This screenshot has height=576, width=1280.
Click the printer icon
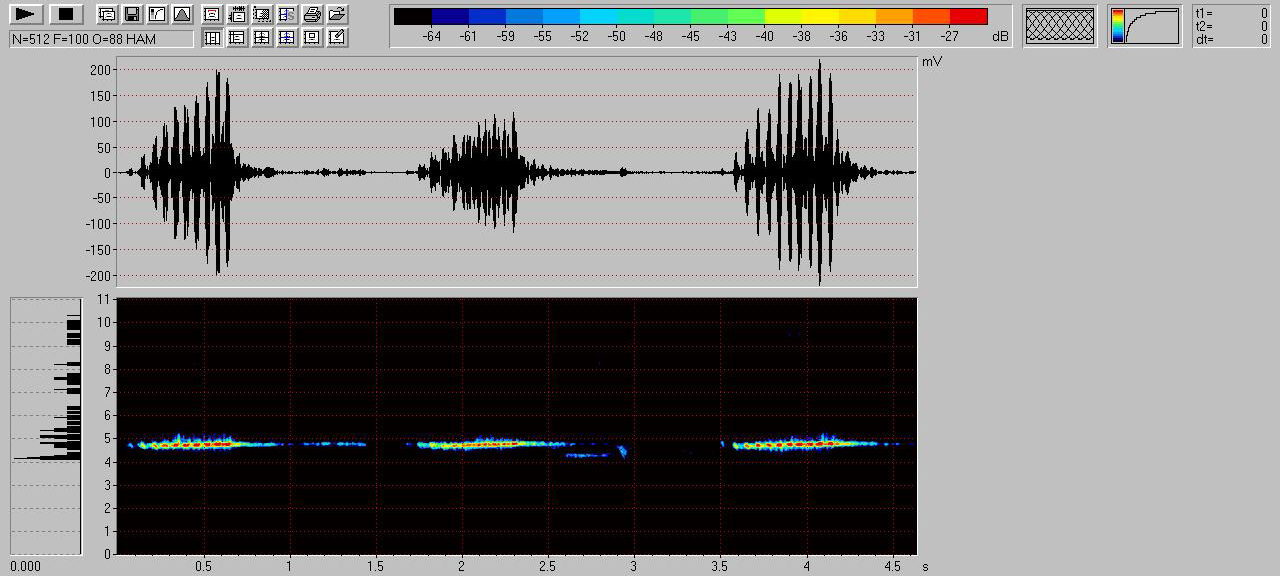click(312, 14)
